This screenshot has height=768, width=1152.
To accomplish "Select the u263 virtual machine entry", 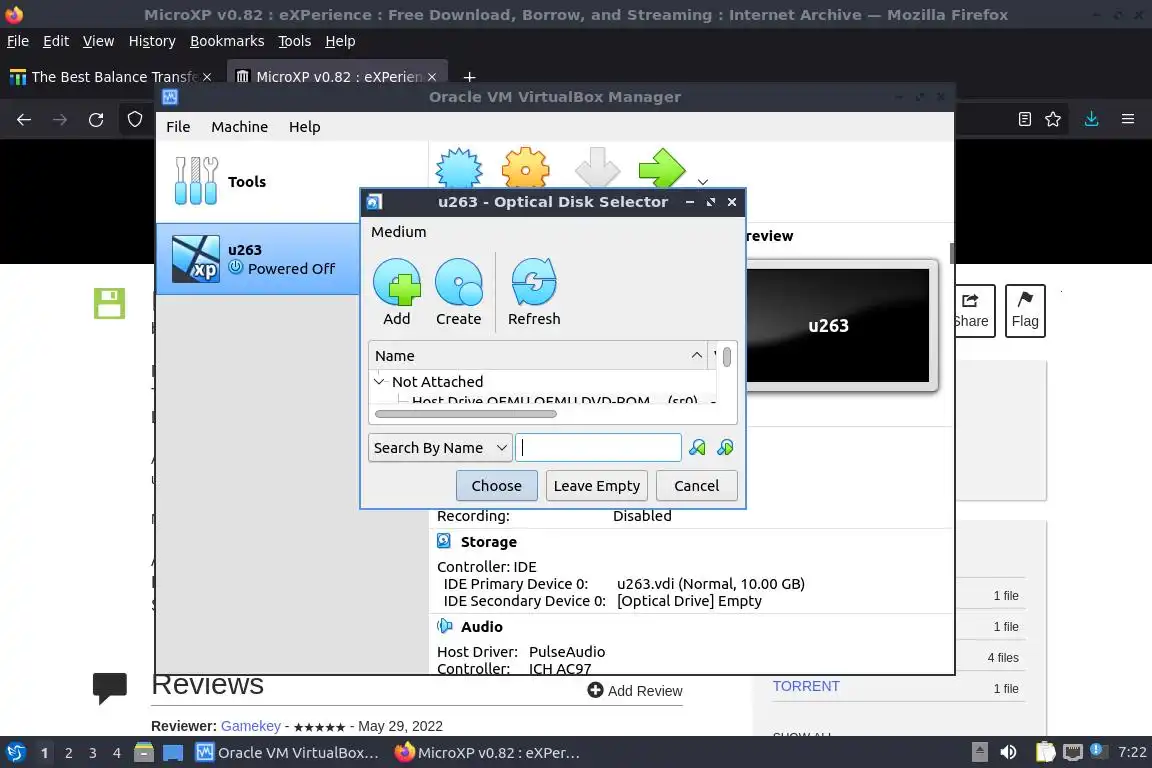I will pyautogui.click(x=258, y=259).
